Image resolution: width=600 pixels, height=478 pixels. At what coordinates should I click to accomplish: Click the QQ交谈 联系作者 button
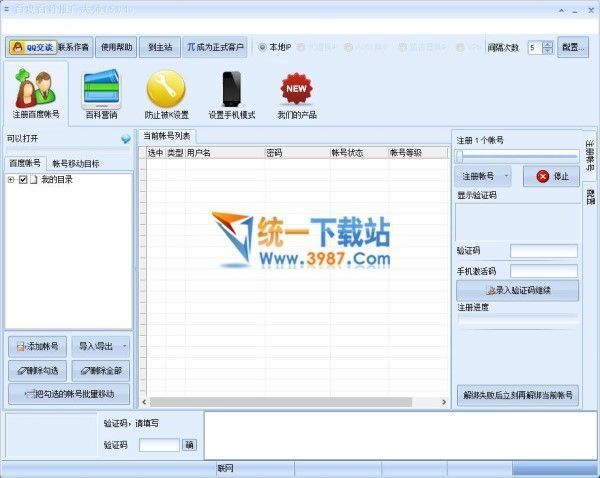pos(49,47)
